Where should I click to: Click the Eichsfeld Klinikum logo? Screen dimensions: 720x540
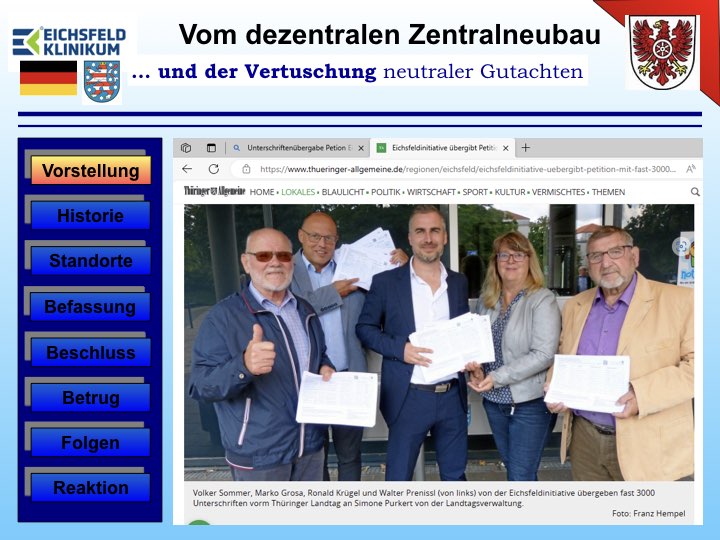point(68,40)
